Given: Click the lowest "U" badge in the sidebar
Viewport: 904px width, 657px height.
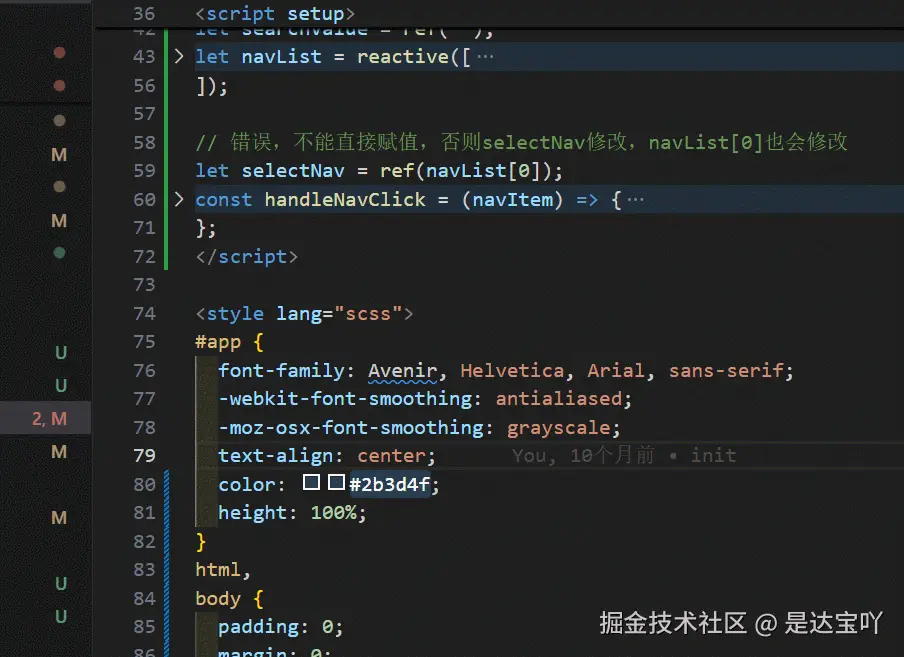Looking at the screenshot, I should coord(61,617).
